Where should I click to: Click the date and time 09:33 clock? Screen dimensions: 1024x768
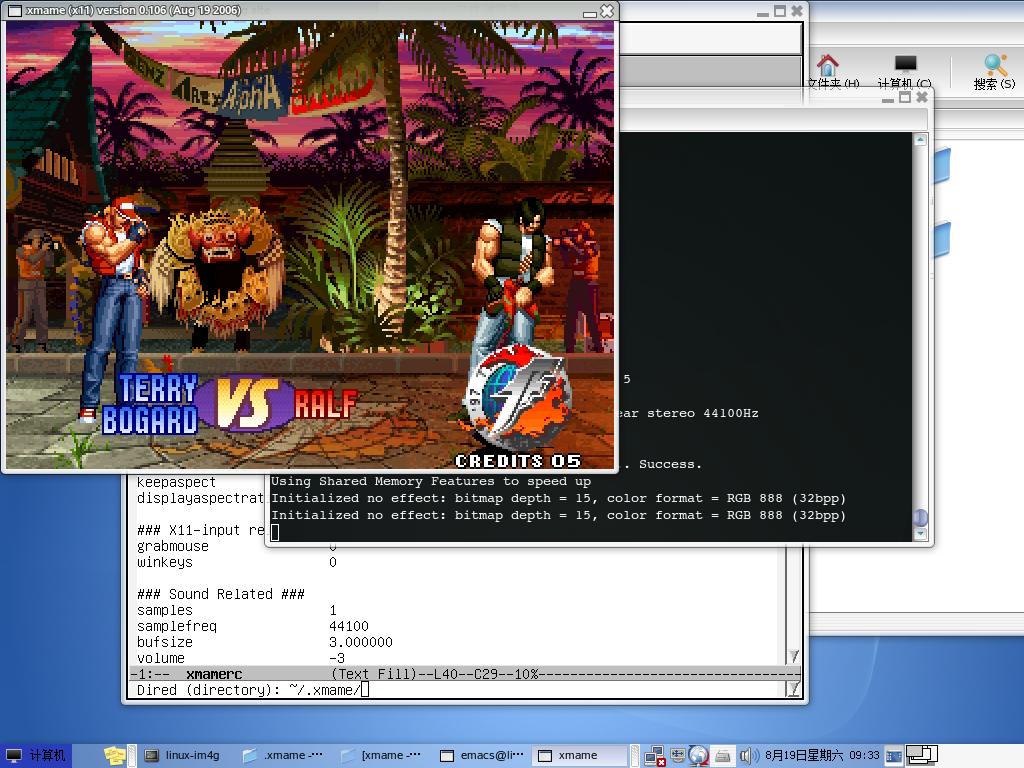tap(822, 756)
